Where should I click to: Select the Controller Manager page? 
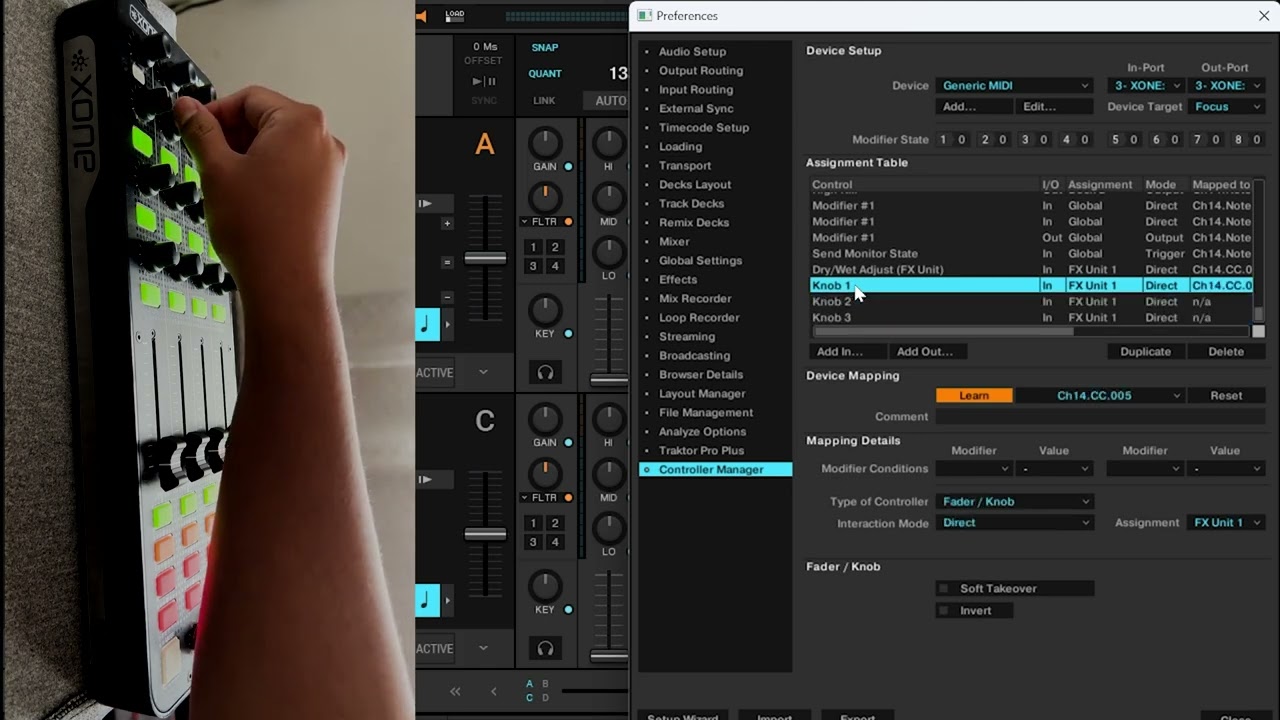pos(715,469)
